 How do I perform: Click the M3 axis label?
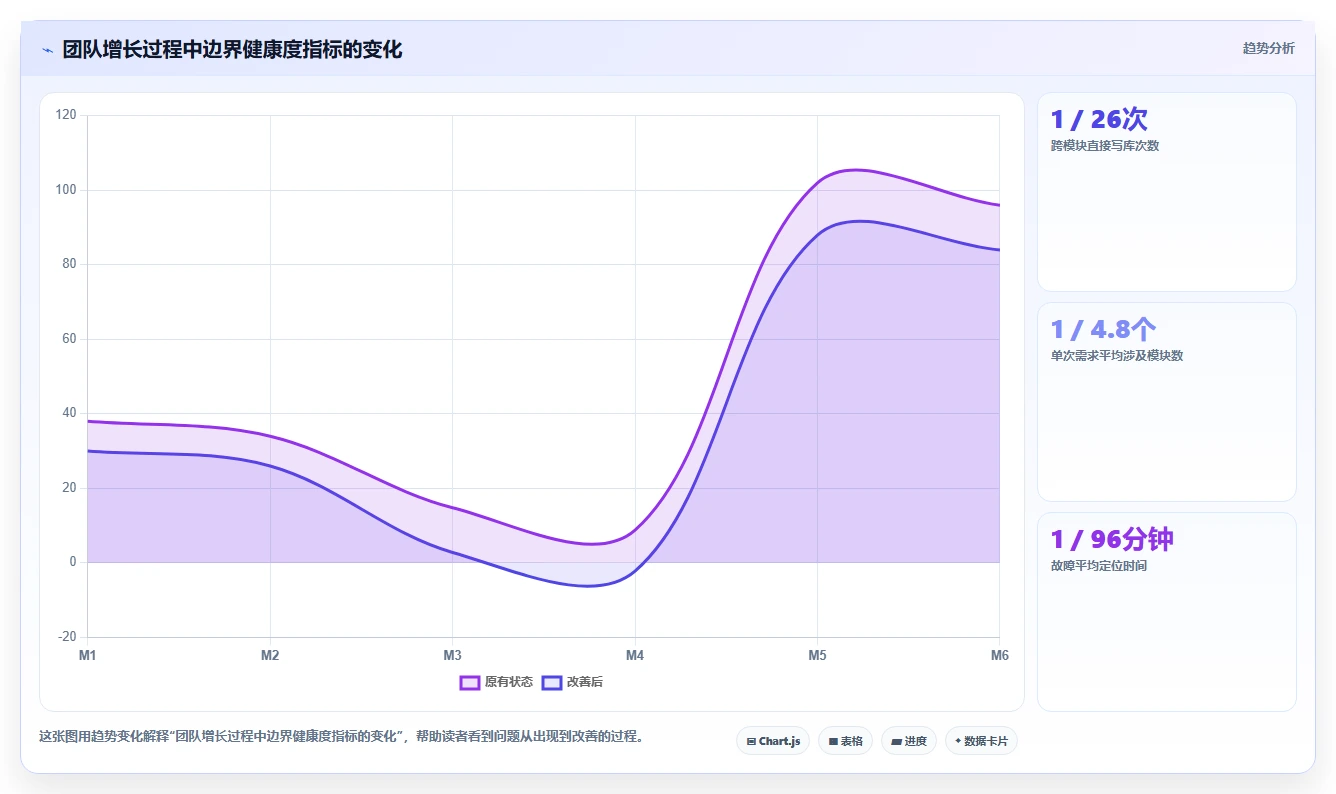[x=452, y=656]
